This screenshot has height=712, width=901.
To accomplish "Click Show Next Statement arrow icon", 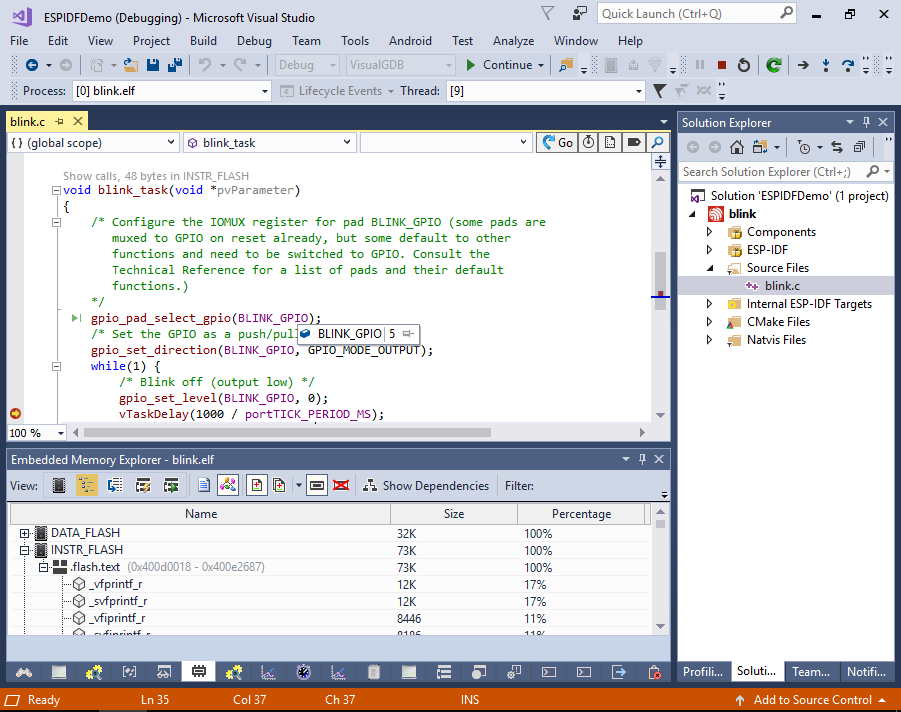I will tap(803, 65).
